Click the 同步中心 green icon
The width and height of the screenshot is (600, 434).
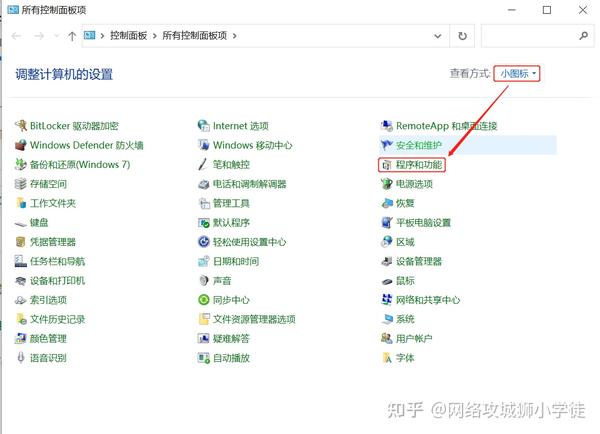pos(204,300)
